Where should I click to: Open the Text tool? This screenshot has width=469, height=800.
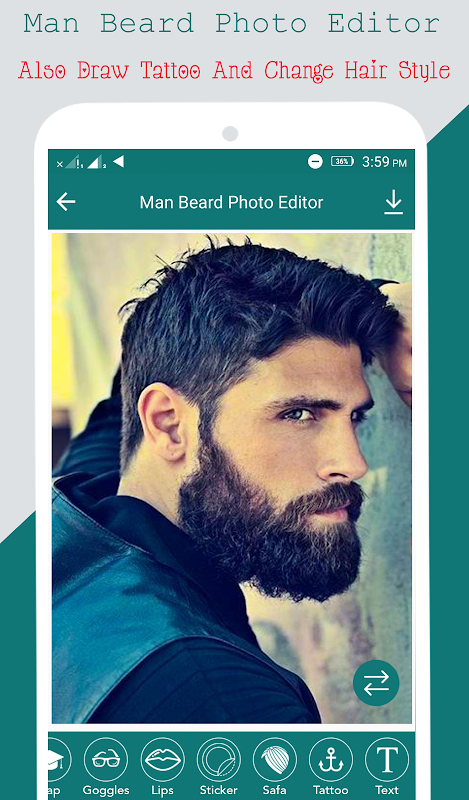click(x=387, y=760)
